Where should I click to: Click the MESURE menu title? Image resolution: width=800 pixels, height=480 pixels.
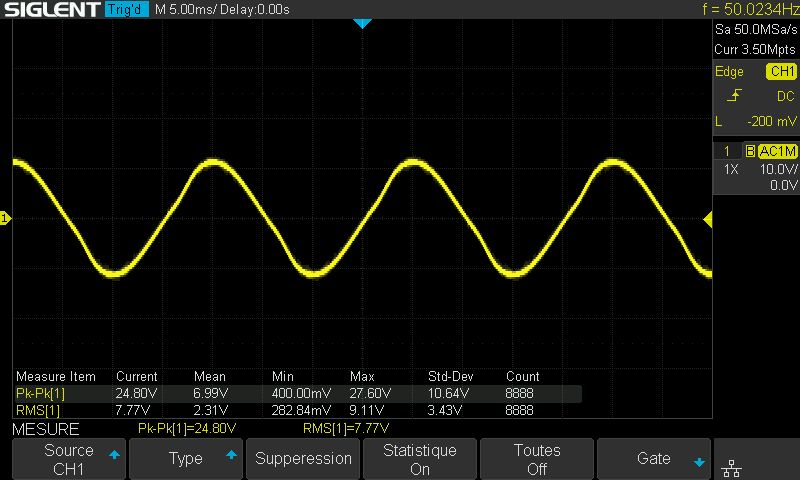(46, 429)
